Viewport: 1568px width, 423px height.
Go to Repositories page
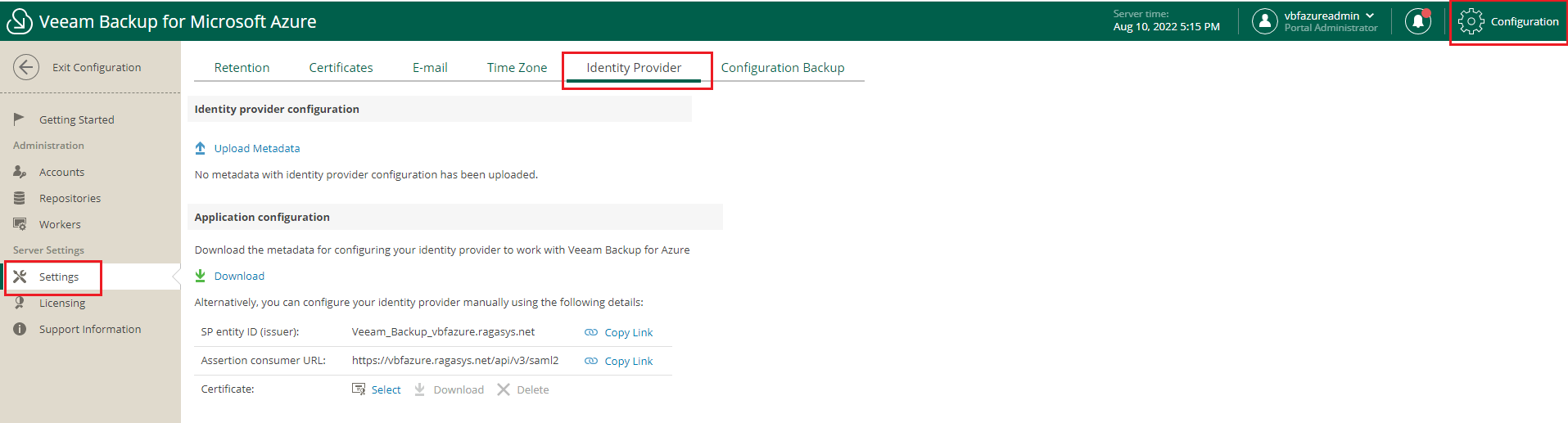pos(70,198)
